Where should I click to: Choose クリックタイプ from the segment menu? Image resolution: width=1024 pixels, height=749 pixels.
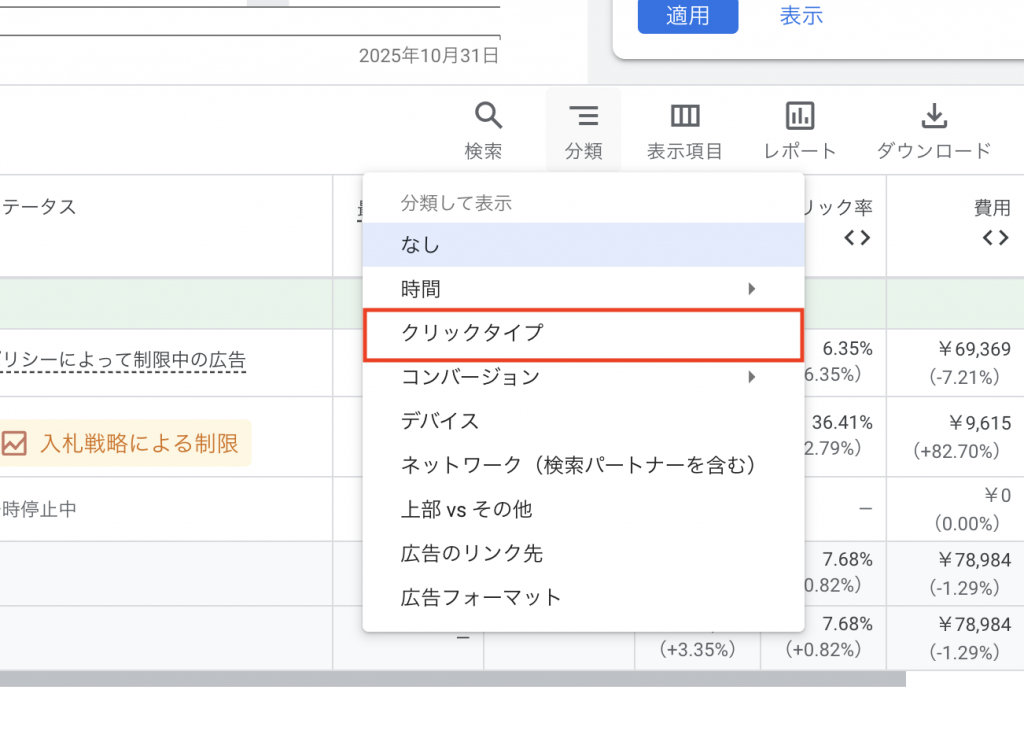pos(472,333)
